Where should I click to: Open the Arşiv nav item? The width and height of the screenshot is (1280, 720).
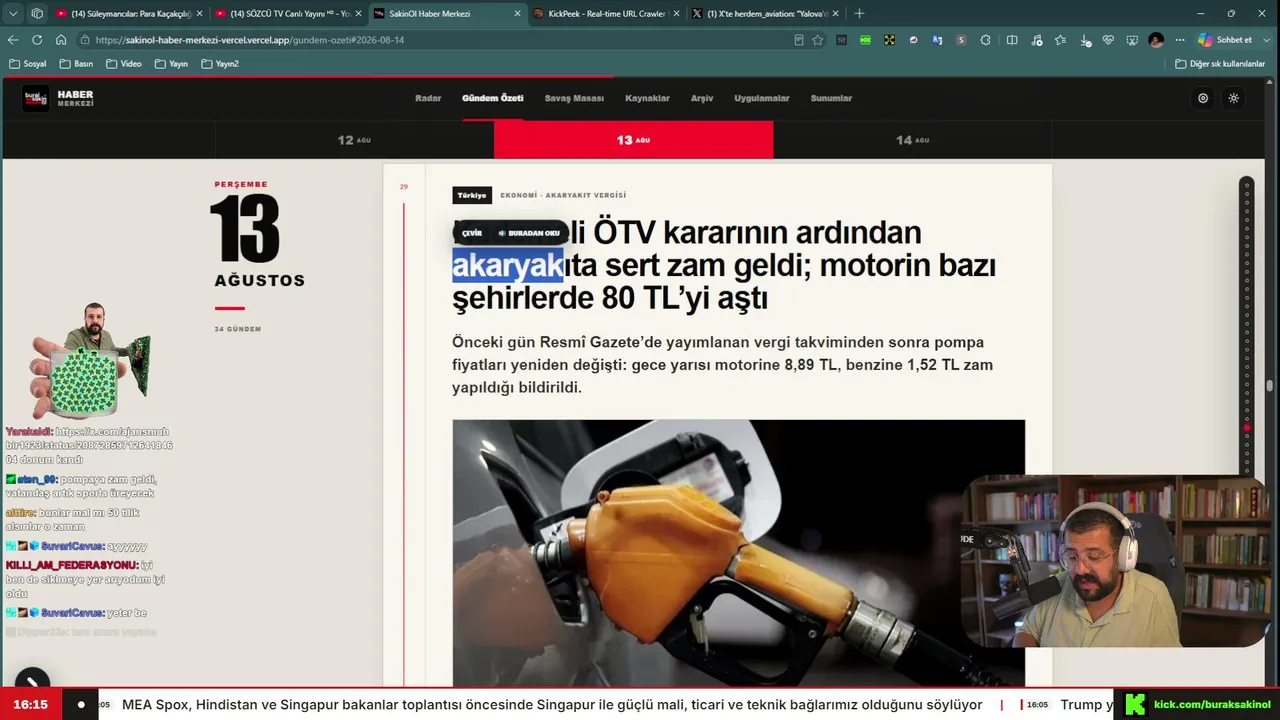coord(702,98)
